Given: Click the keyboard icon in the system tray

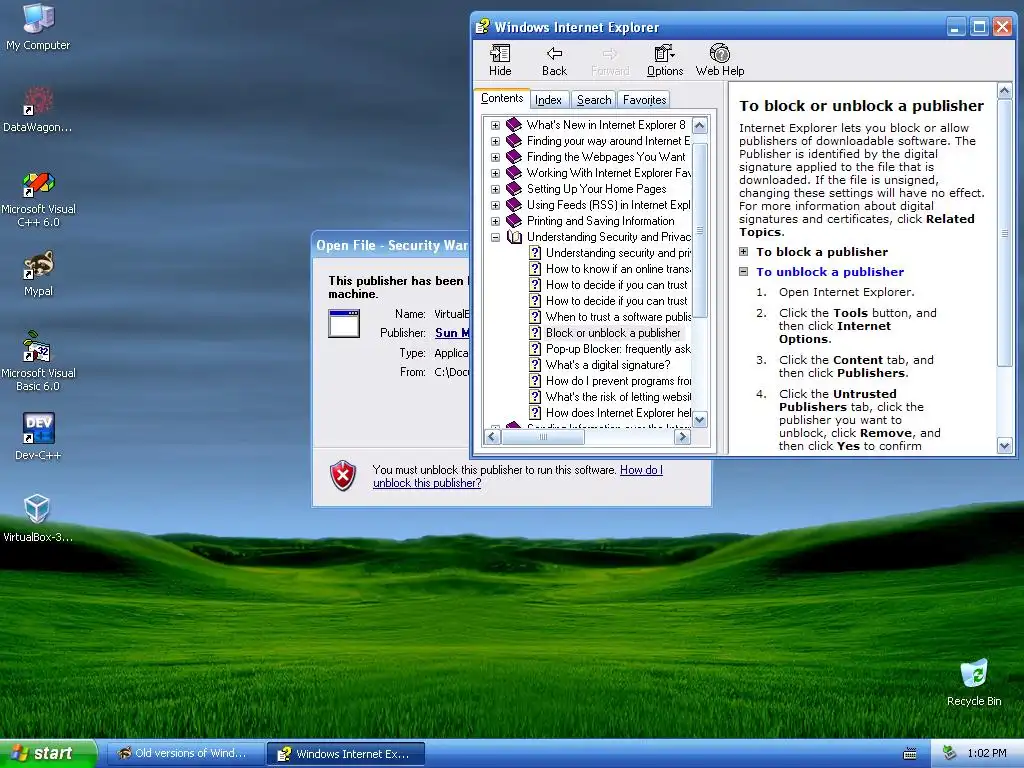Looking at the screenshot, I should pos(910,754).
